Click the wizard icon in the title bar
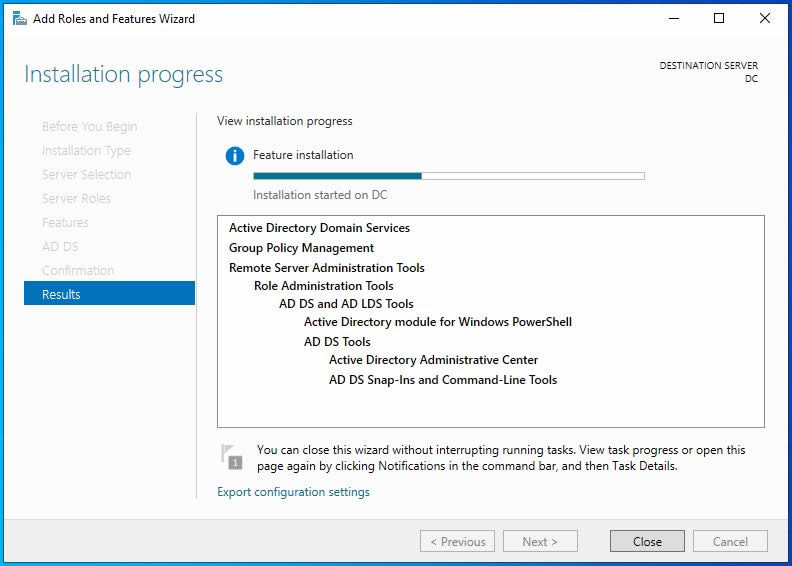Viewport: 792px width, 566px height. click(19, 19)
